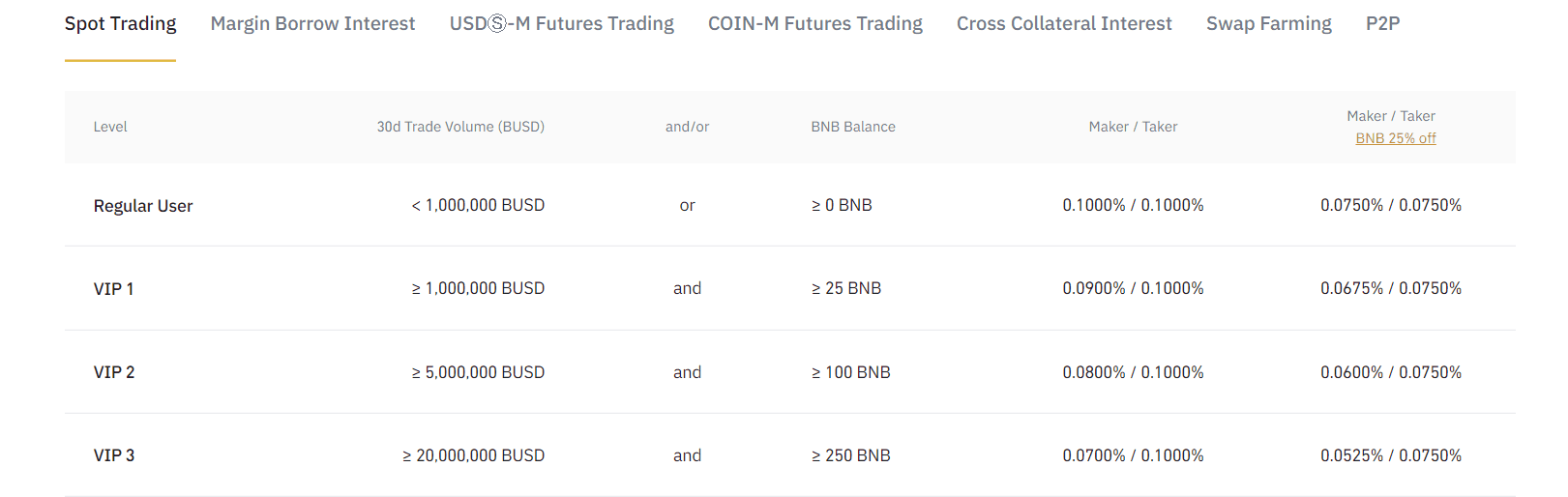This screenshot has width=1568, height=497.
Task: Click the 0.0600% / 0.0750% discounted fee
Action: click(x=1390, y=372)
